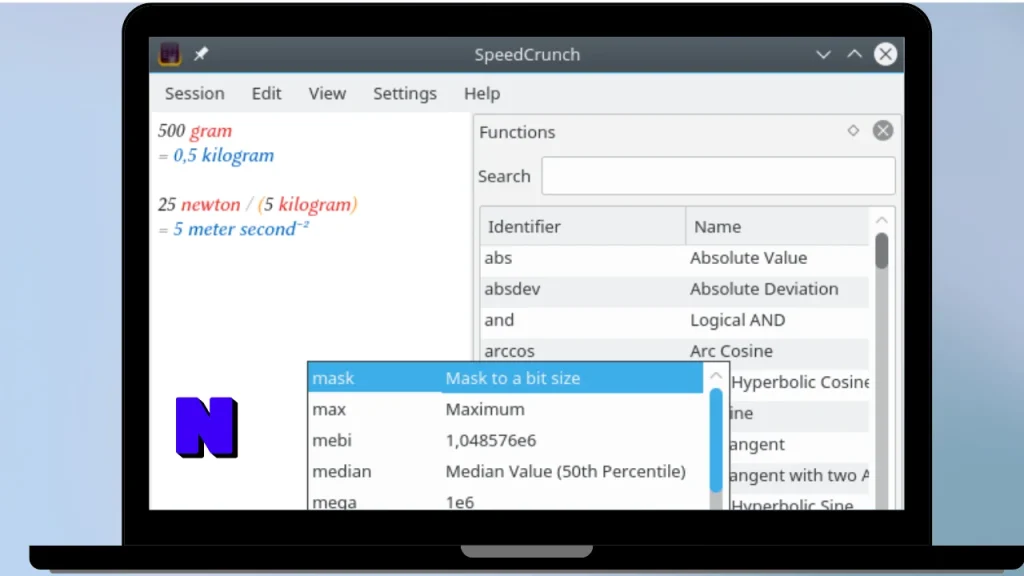Close the SpeedCrunch window
This screenshot has width=1024, height=576.
point(886,54)
